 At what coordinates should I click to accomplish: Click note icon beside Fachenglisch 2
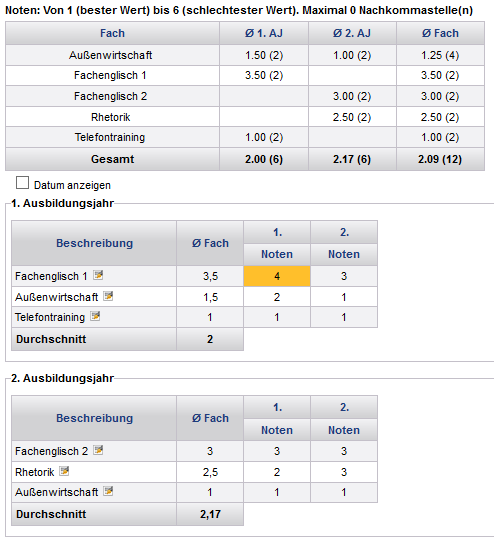pyautogui.click(x=98, y=450)
